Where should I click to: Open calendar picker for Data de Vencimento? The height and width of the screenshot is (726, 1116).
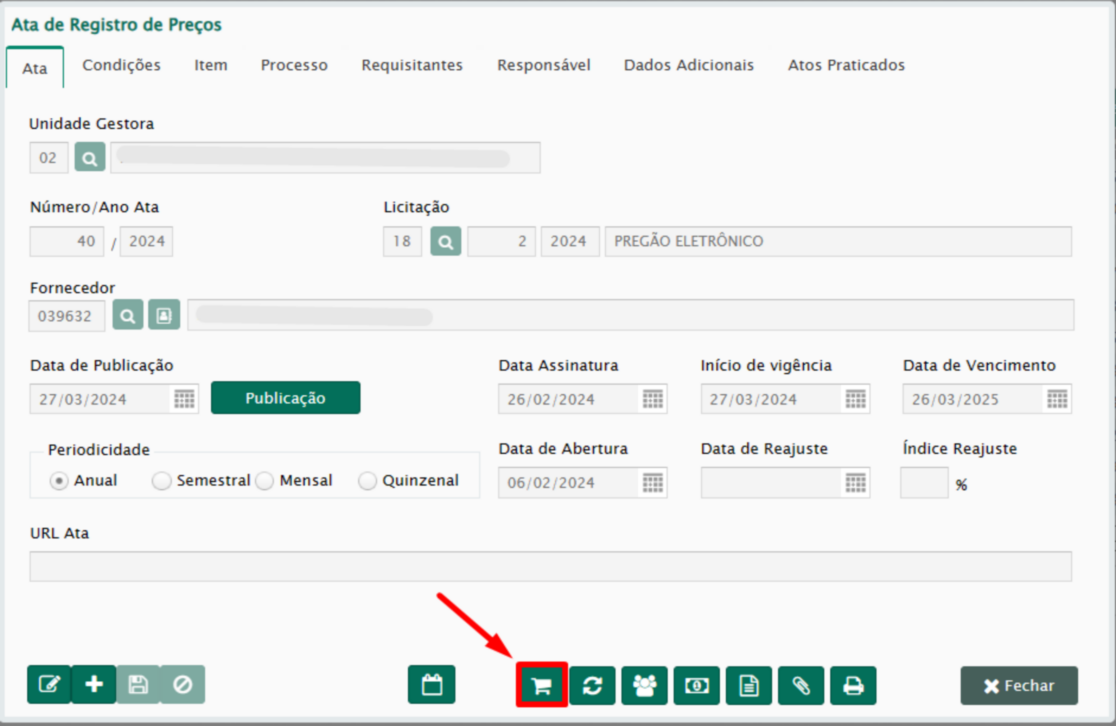point(1057,399)
